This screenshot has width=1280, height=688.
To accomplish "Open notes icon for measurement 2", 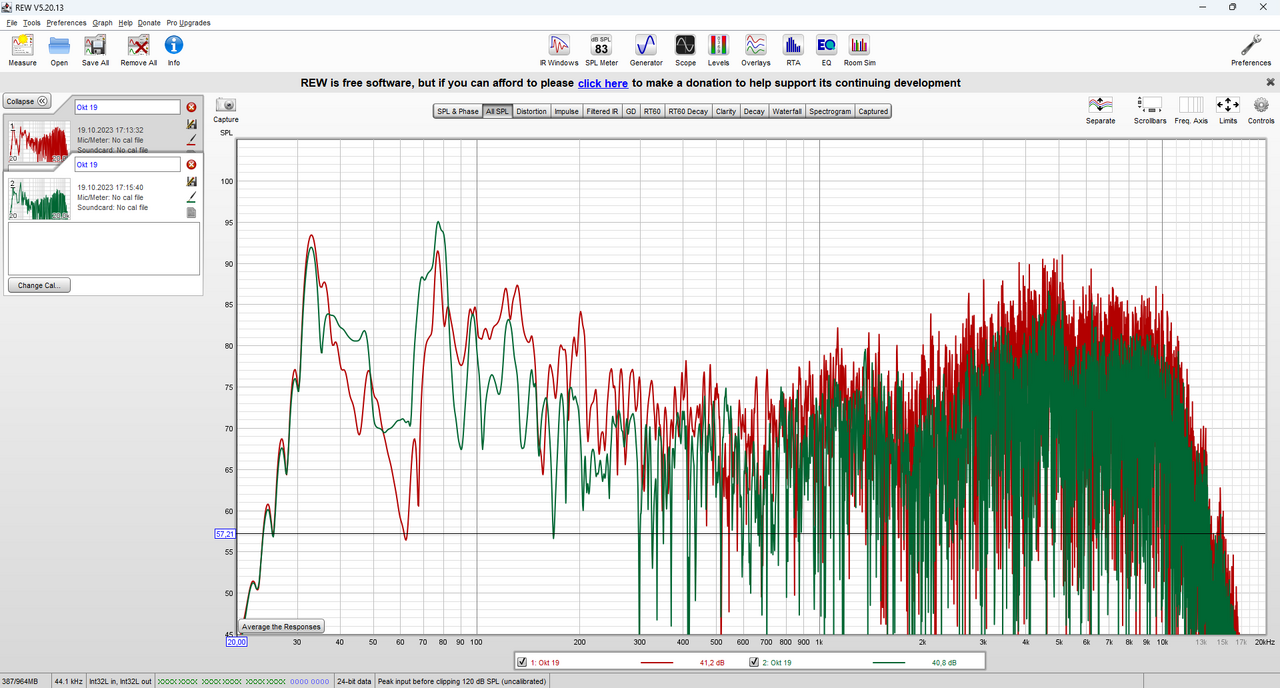I will (x=191, y=212).
